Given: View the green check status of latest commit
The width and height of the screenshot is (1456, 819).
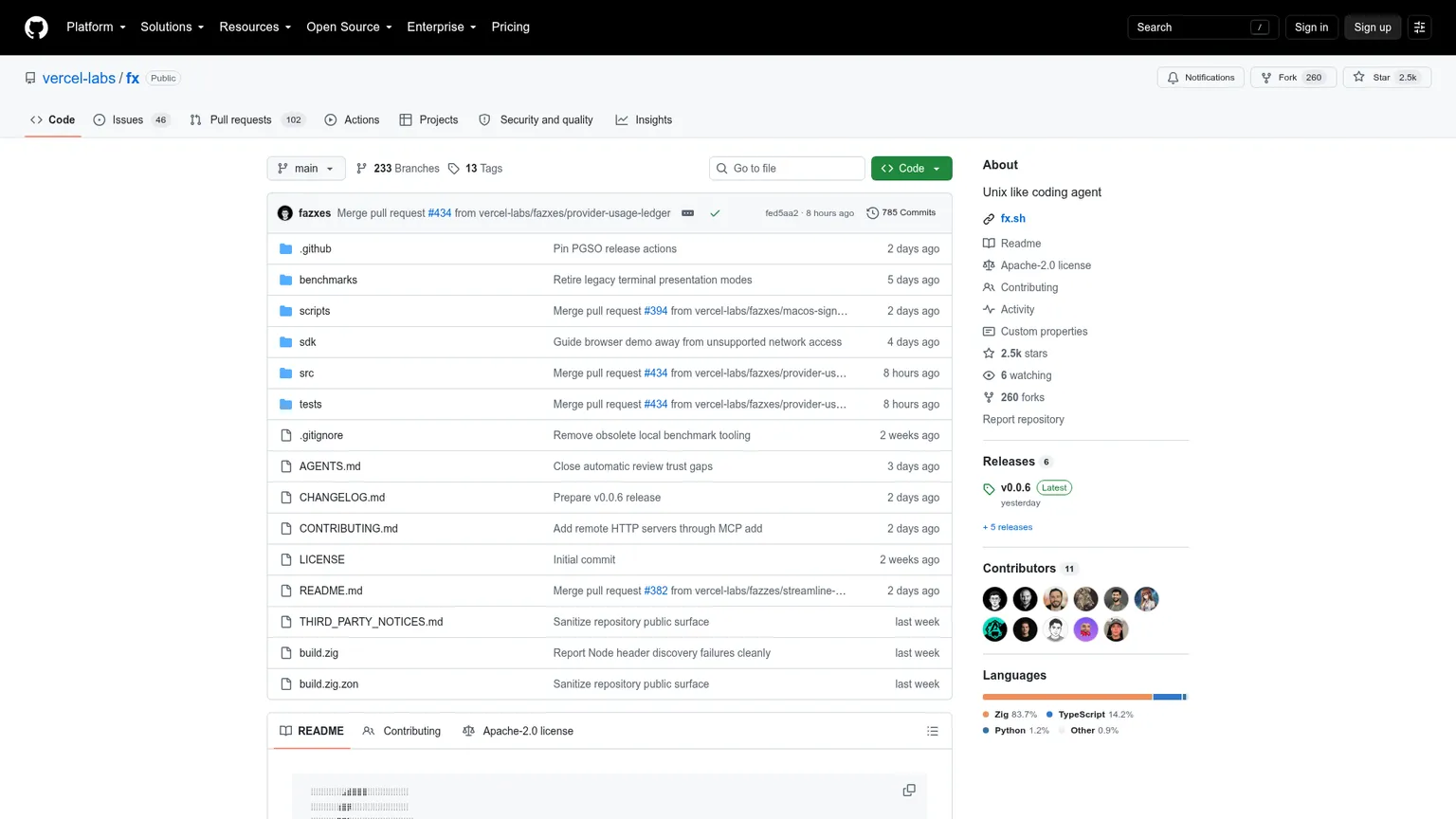Looking at the screenshot, I should [x=715, y=213].
